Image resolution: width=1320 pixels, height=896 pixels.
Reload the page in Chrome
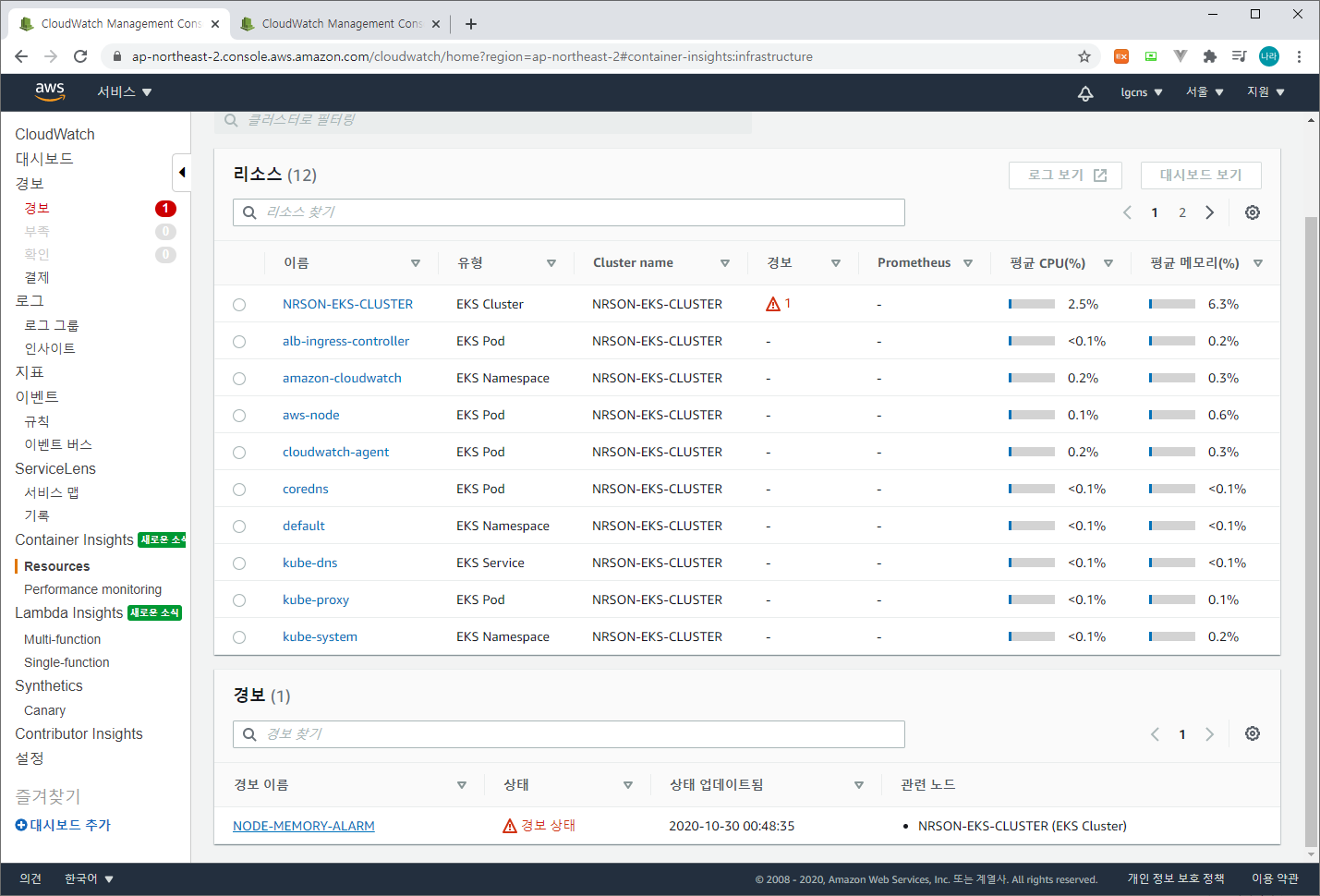point(80,56)
